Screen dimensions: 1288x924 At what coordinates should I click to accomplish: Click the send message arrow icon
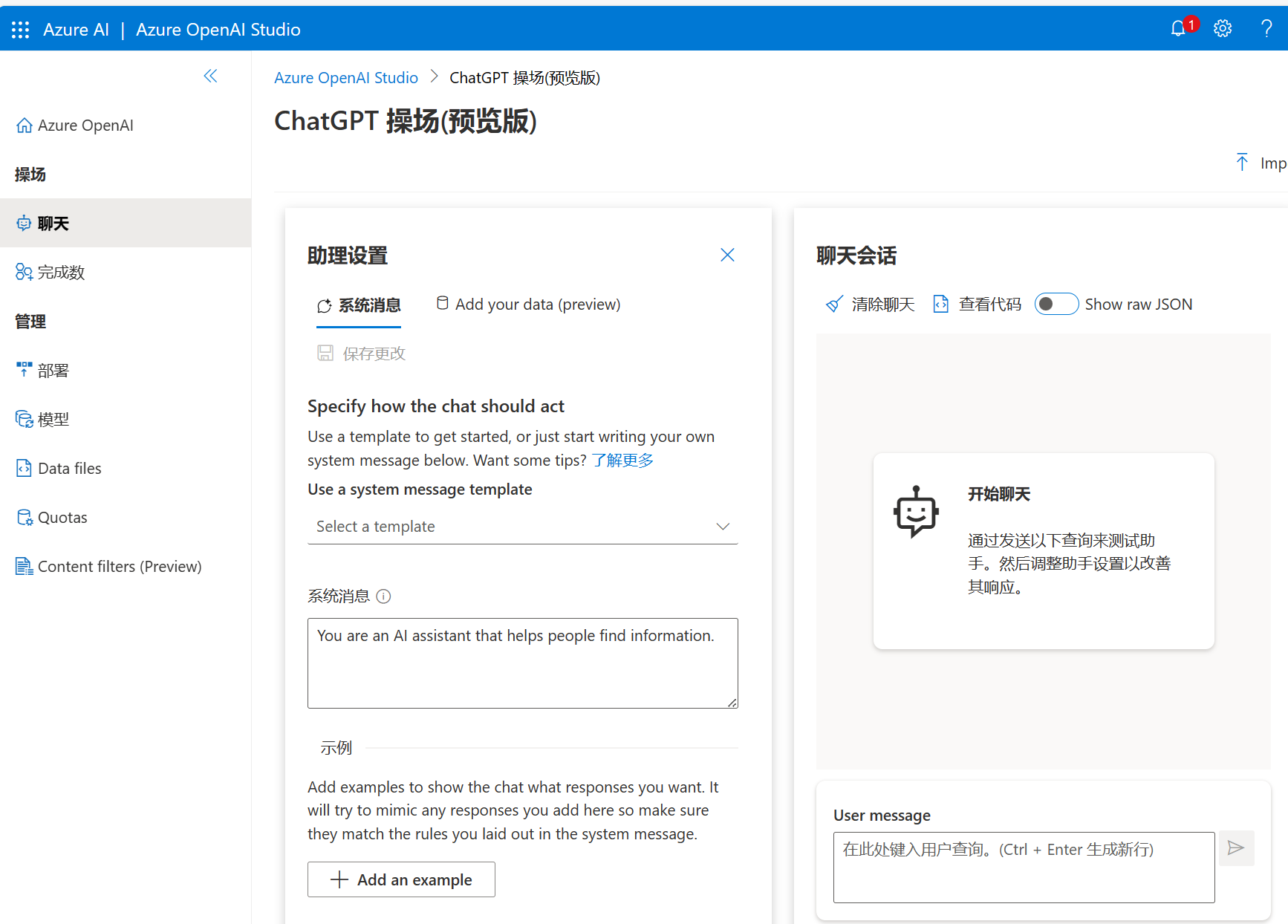(1236, 848)
